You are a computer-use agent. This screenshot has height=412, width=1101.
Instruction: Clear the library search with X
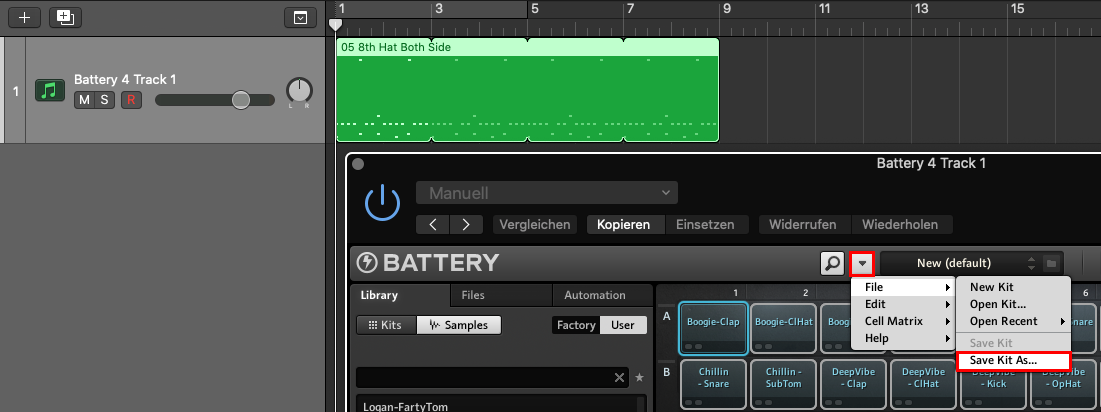619,378
